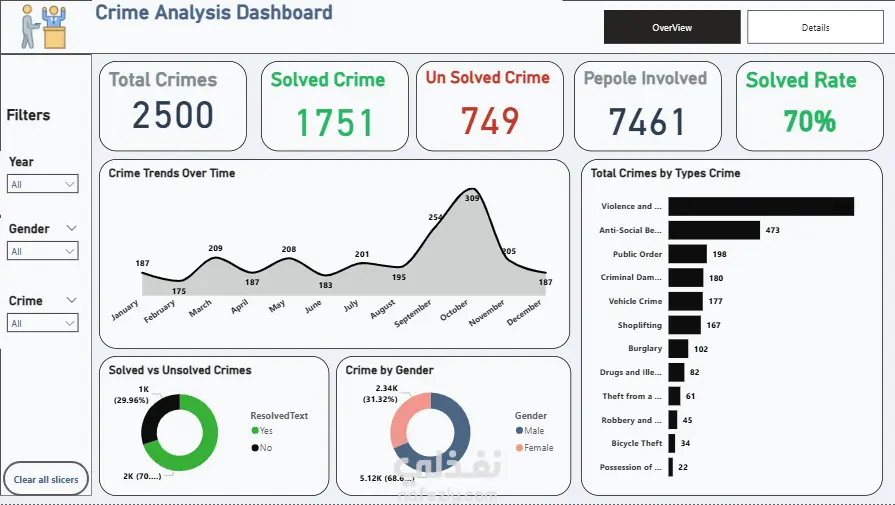Click the black No legend marker
Viewport: 895px width, 505px height.
[x=255, y=448]
